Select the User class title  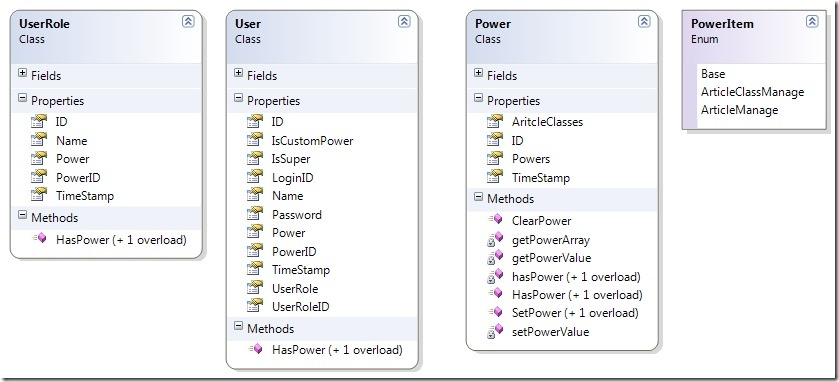point(248,24)
